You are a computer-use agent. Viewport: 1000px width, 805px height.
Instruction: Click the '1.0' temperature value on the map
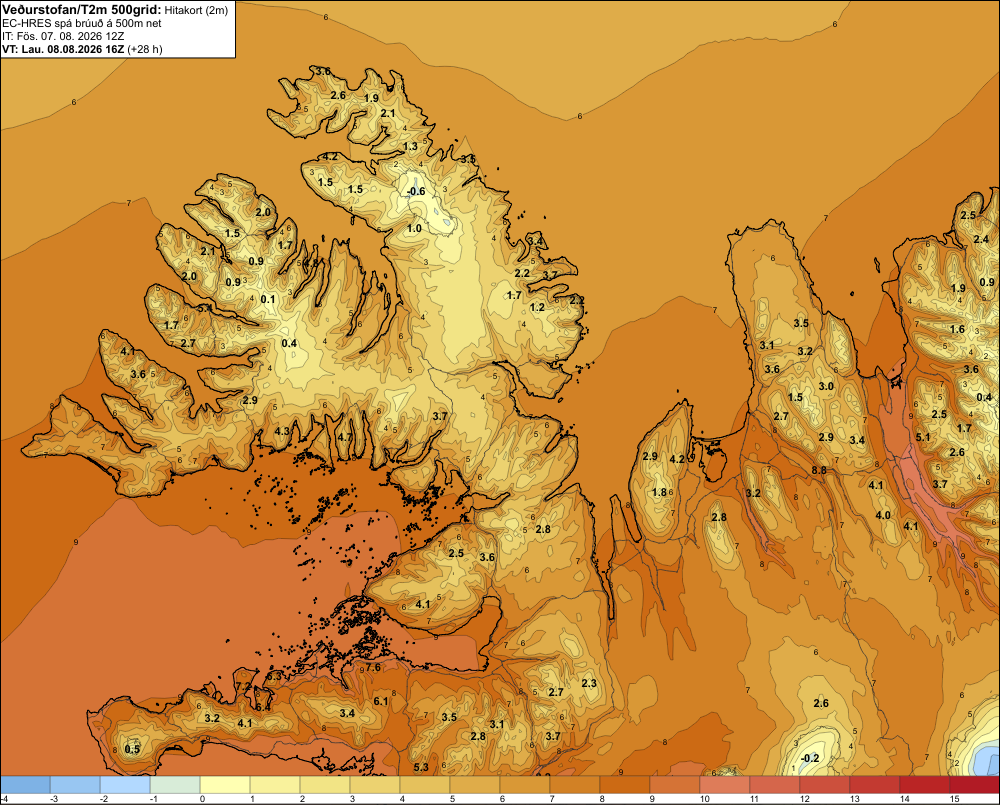click(414, 228)
